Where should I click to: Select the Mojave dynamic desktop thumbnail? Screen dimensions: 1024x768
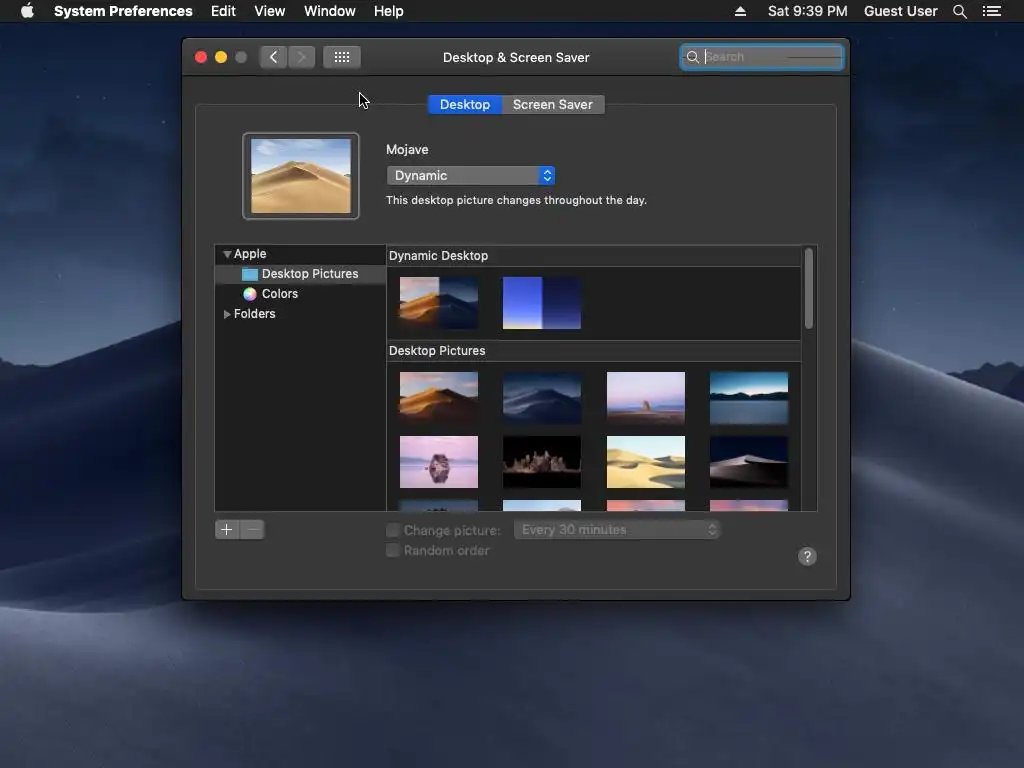pyautogui.click(x=439, y=302)
